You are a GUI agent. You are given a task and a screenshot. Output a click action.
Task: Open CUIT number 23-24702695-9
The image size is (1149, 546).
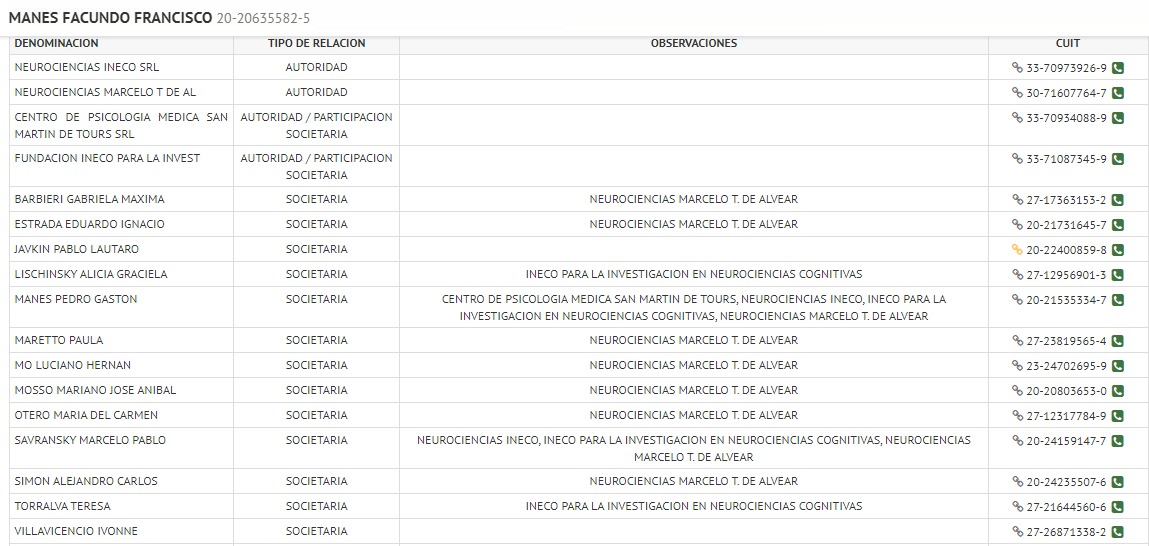click(1066, 366)
